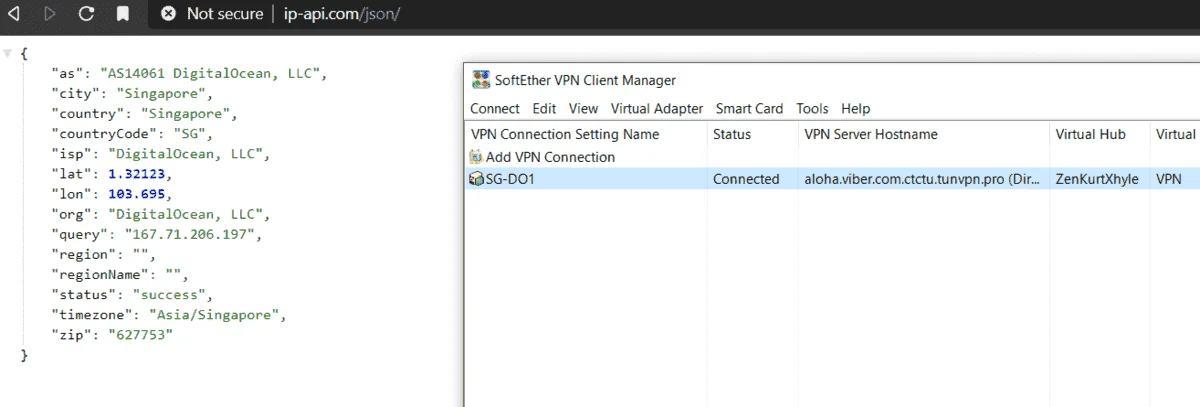Click the Add VPN Connection icon
Screen dimensions: 1200x407
coord(476,157)
